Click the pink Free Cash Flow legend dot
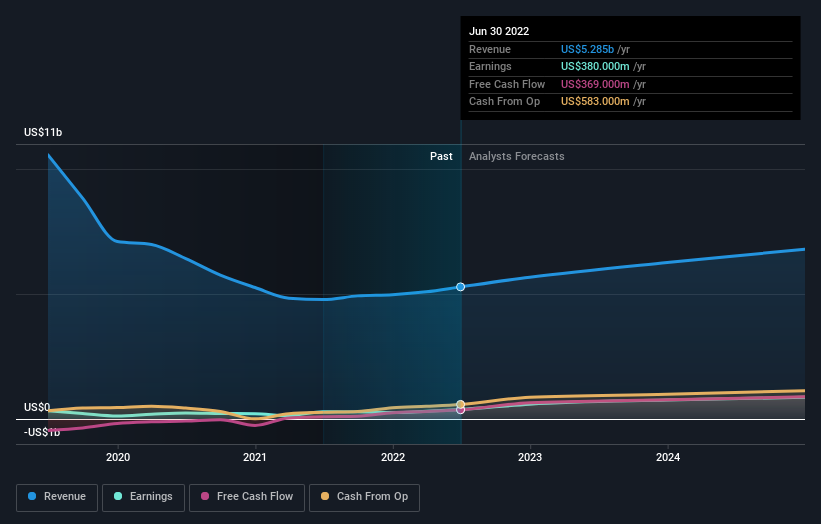This screenshot has width=821, height=524. [205, 496]
